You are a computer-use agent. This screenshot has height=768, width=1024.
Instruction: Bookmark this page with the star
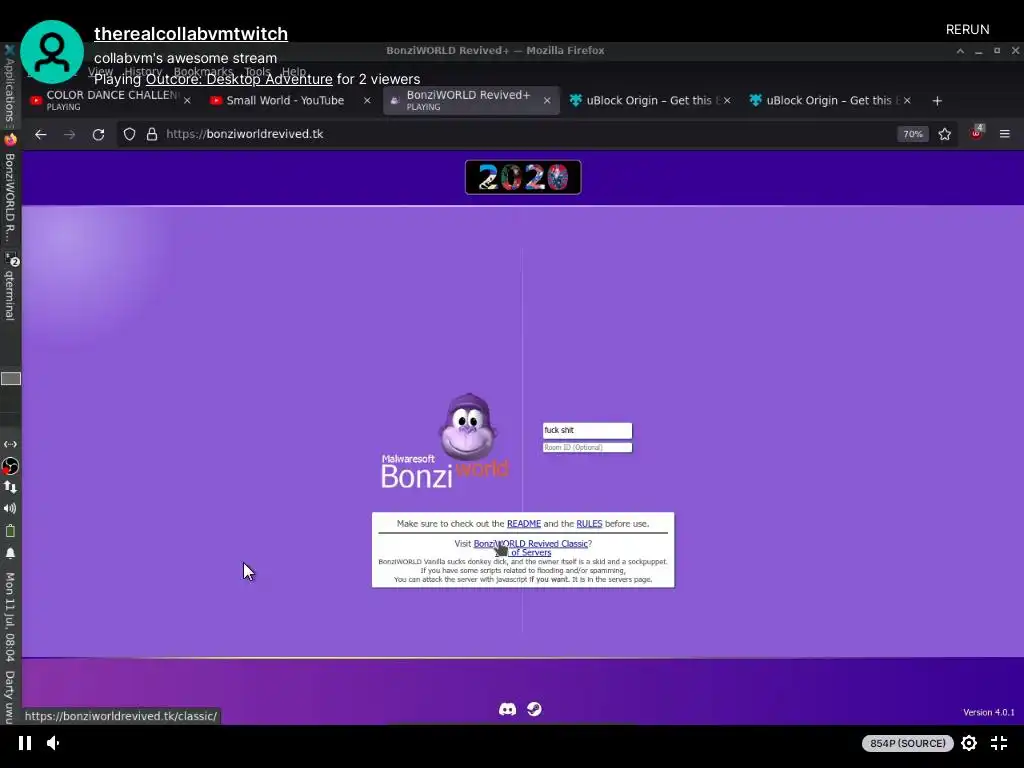(x=944, y=134)
